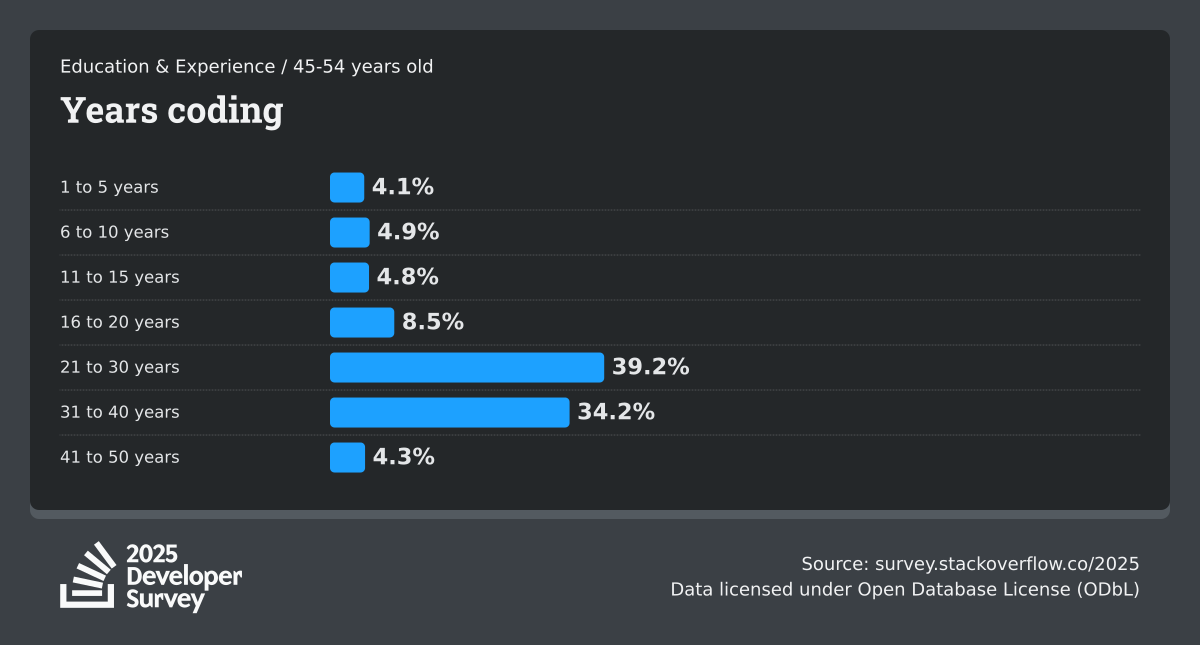Click the 11 to 15 years bar

click(349, 277)
